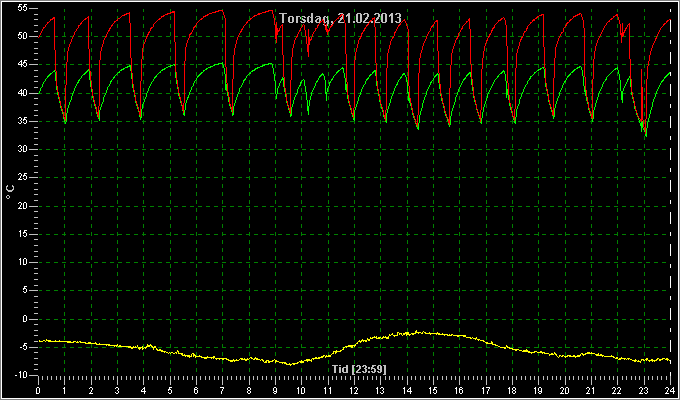Click the 45 value on temperature axis
The height and width of the screenshot is (400, 680).
23,64
